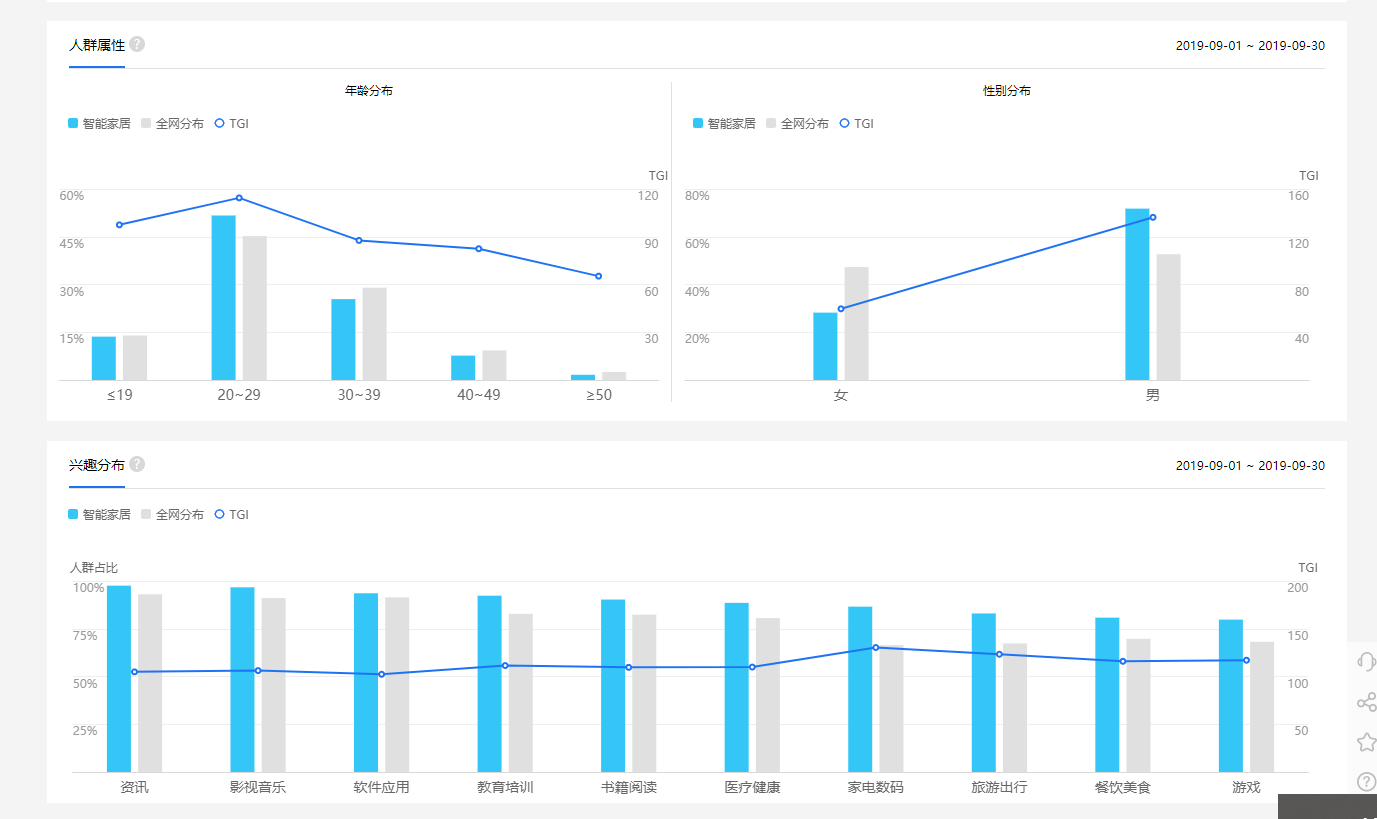Image resolution: width=1377 pixels, height=819 pixels.
Task: Toggle 全网分布 legend in age distribution chart
Action: (x=172, y=124)
